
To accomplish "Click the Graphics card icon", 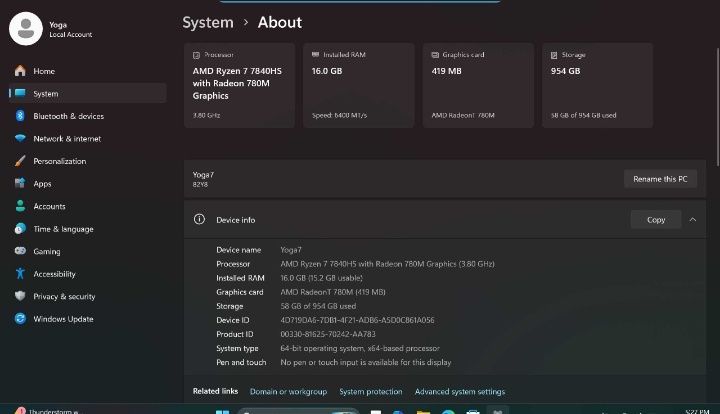I will [435, 55].
